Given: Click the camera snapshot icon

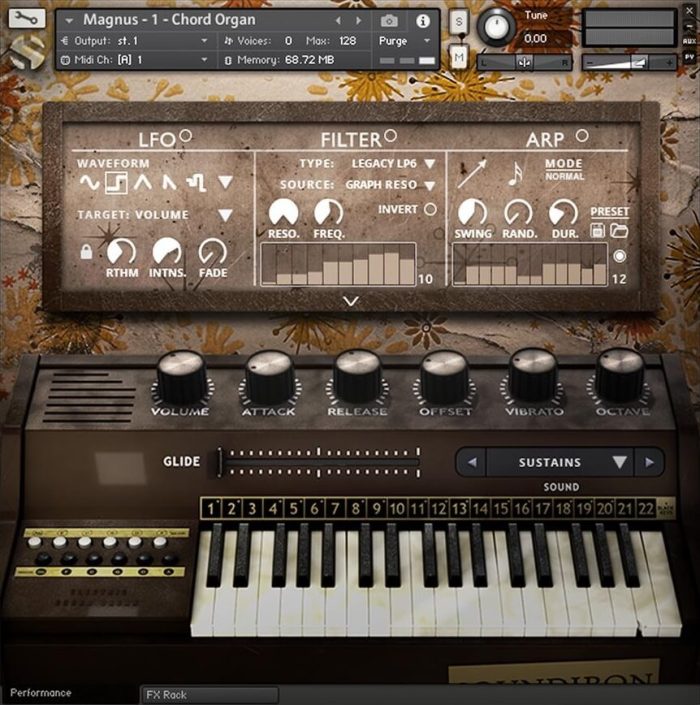Looking at the screenshot, I should (x=389, y=21).
